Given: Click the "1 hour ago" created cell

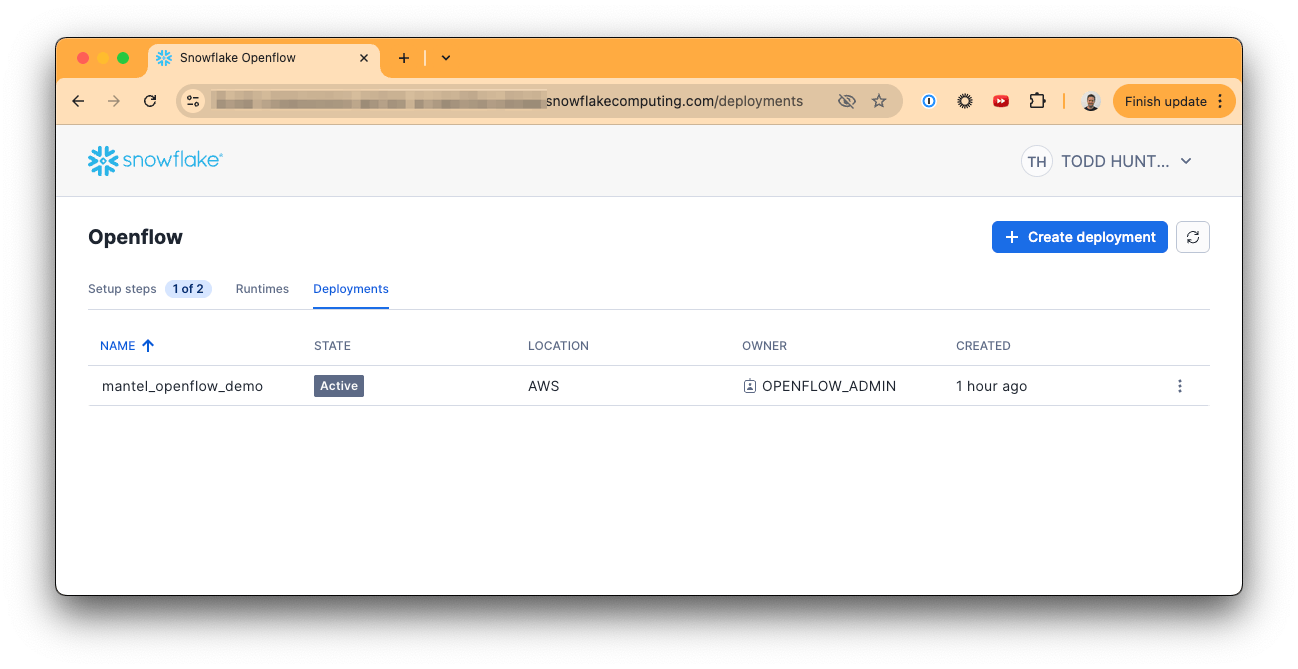Looking at the screenshot, I should [x=991, y=386].
